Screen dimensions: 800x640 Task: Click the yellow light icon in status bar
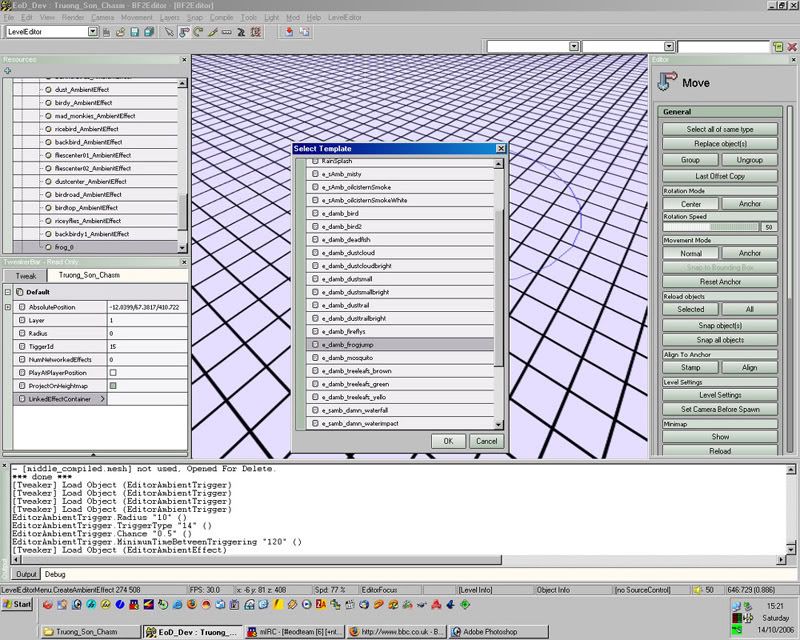pyautogui.click(x=698, y=590)
